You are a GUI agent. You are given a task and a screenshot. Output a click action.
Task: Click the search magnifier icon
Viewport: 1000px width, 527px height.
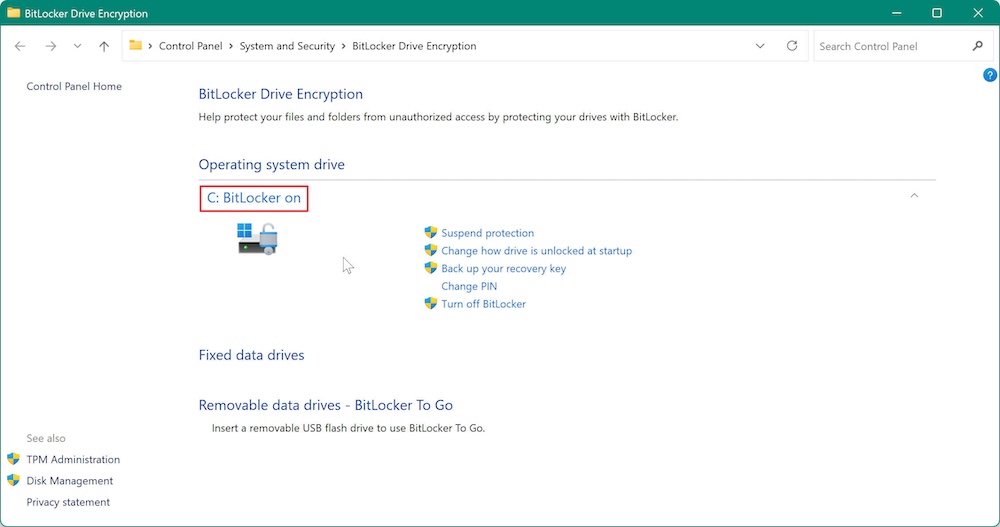pyautogui.click(x=978, y=46)
